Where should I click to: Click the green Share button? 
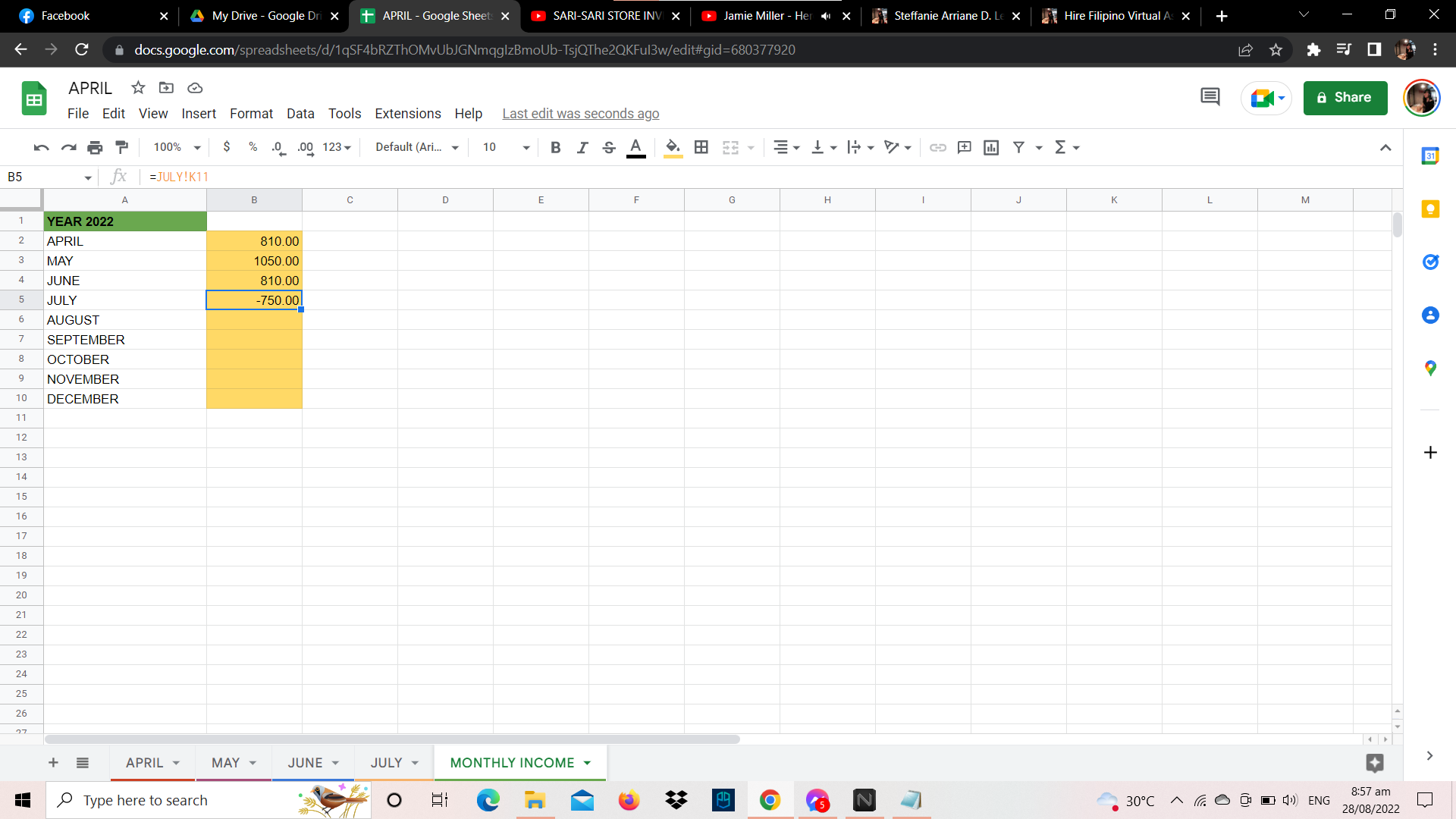coord(1345,98)
